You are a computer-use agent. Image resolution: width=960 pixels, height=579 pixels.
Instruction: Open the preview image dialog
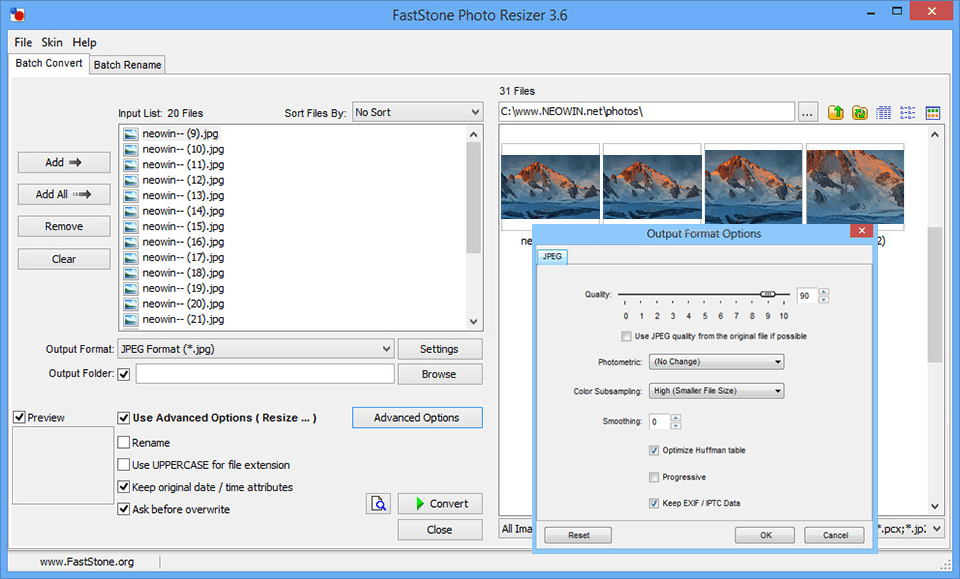click(x=378, y=503)
